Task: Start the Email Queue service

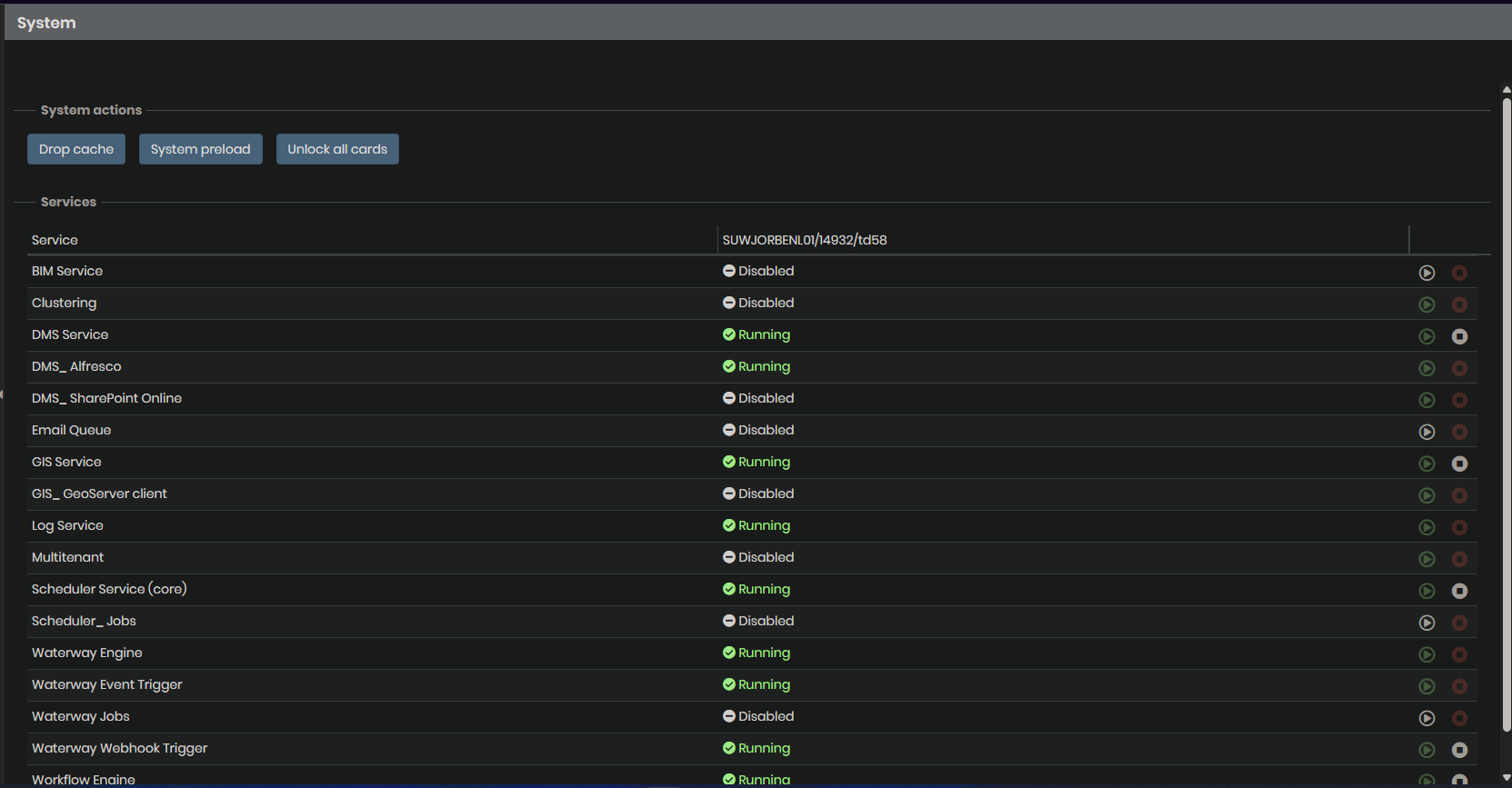Action: (1427, 432)
